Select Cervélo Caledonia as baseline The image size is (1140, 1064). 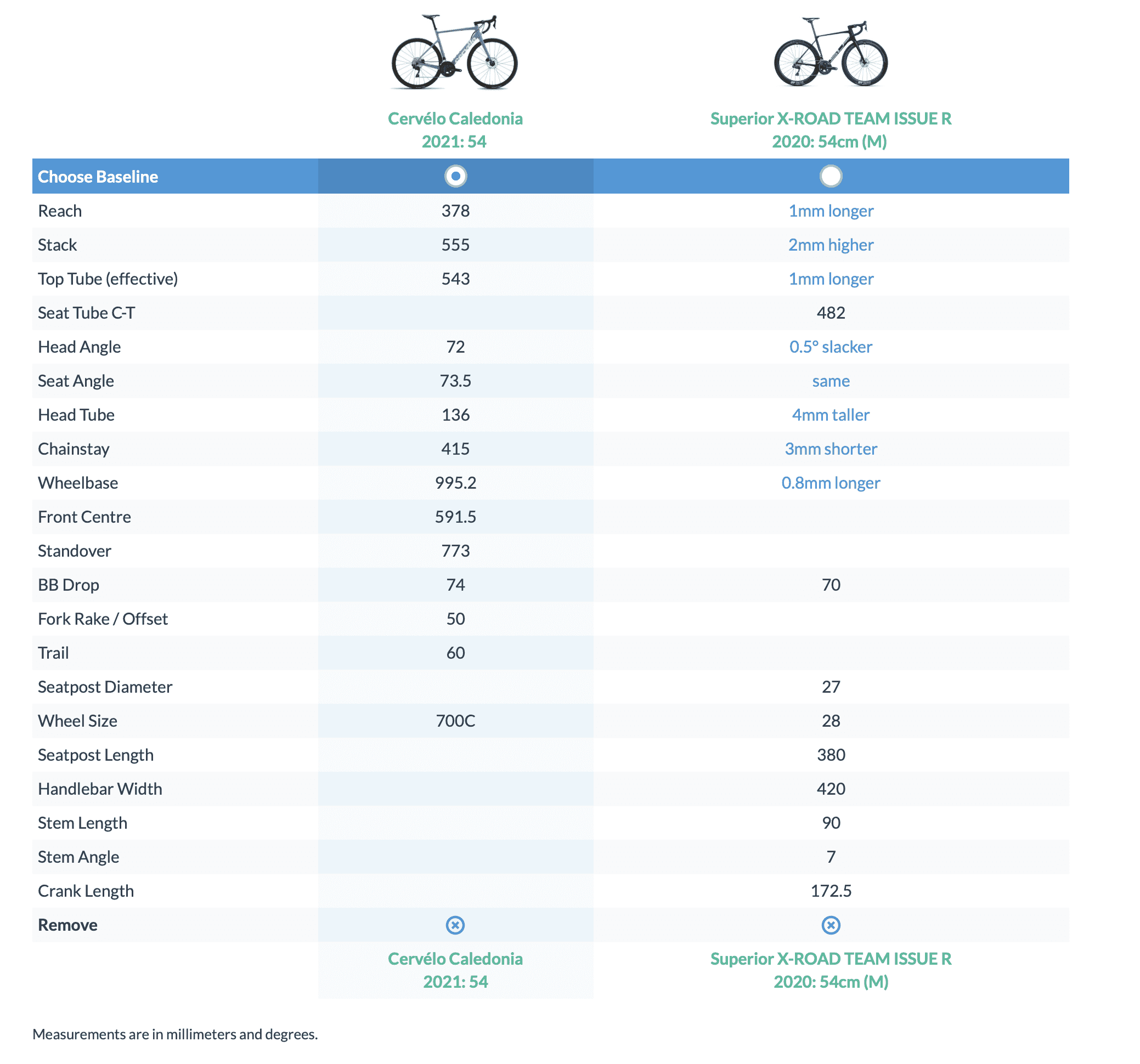pyautogui.click(x=455, y=176)
